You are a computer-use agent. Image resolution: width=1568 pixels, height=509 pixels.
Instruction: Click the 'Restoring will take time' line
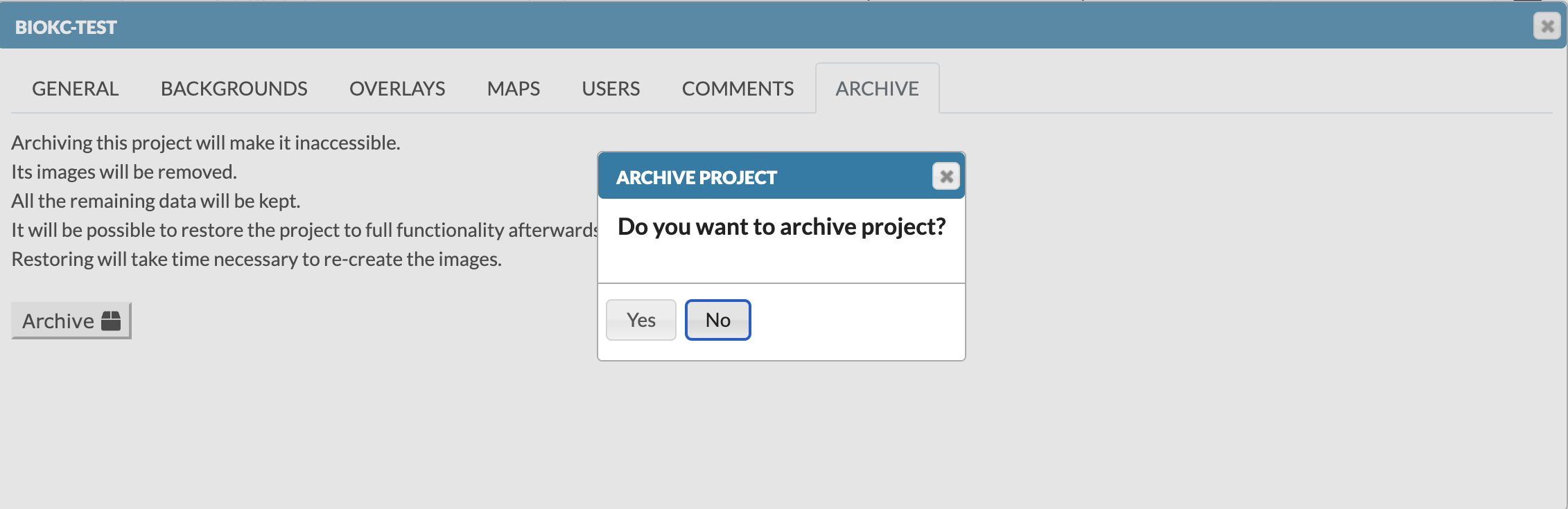point(256,259)
